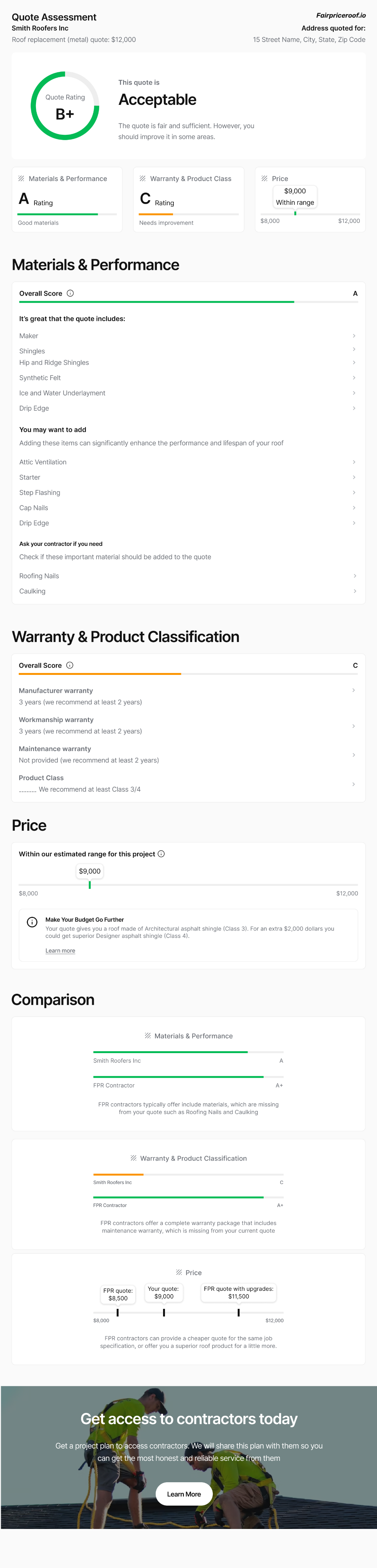Click info icon next to estimated range heading
The height and width of the screenshot is (1568, 377).
coord(162,854)
